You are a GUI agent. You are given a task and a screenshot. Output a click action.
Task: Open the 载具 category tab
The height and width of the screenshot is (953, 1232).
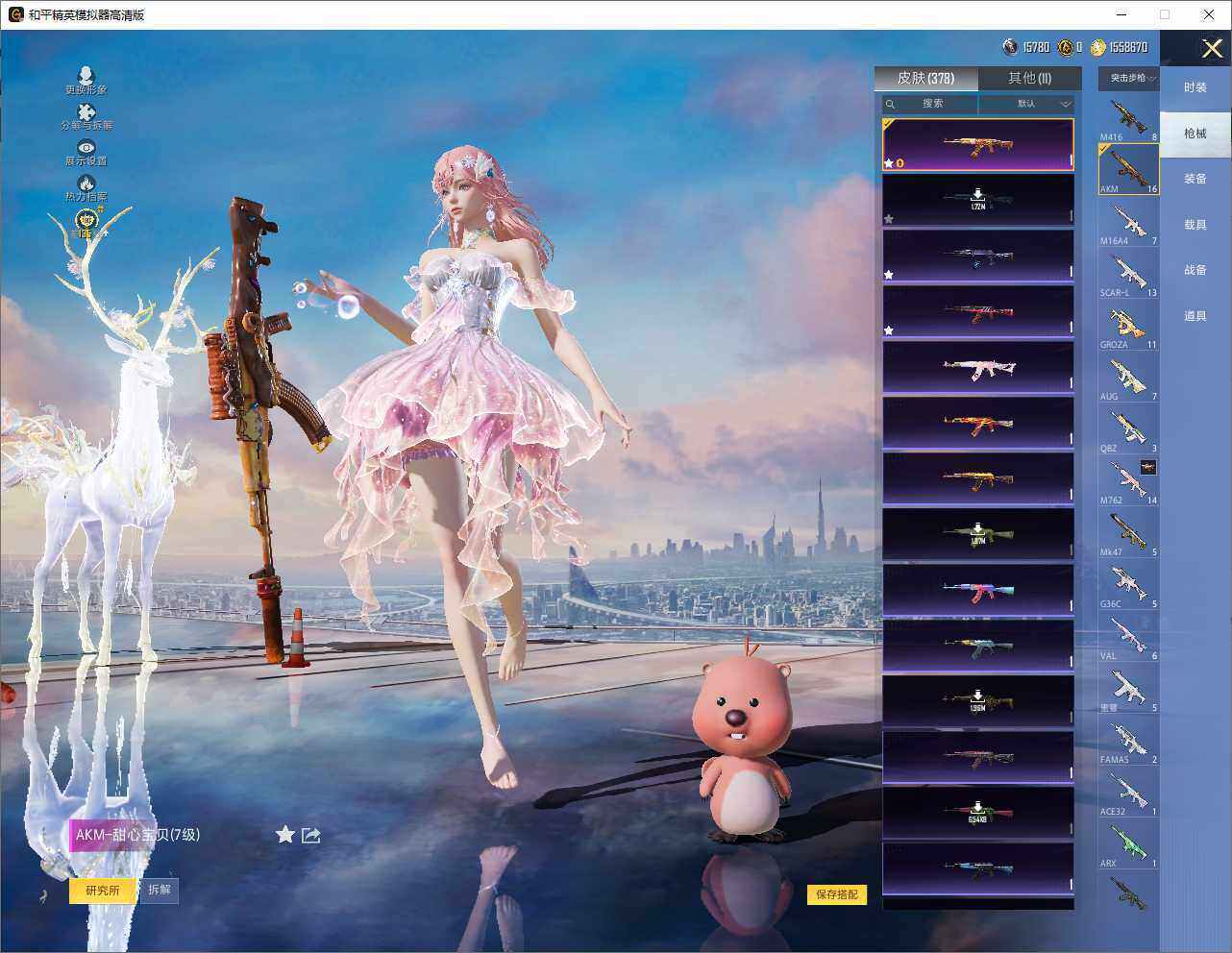click(x=1195, y=225)
